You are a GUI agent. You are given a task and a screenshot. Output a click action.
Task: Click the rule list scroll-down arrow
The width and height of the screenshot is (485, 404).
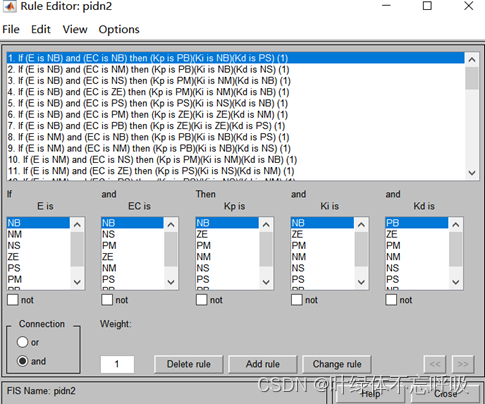tap(472, 173)
